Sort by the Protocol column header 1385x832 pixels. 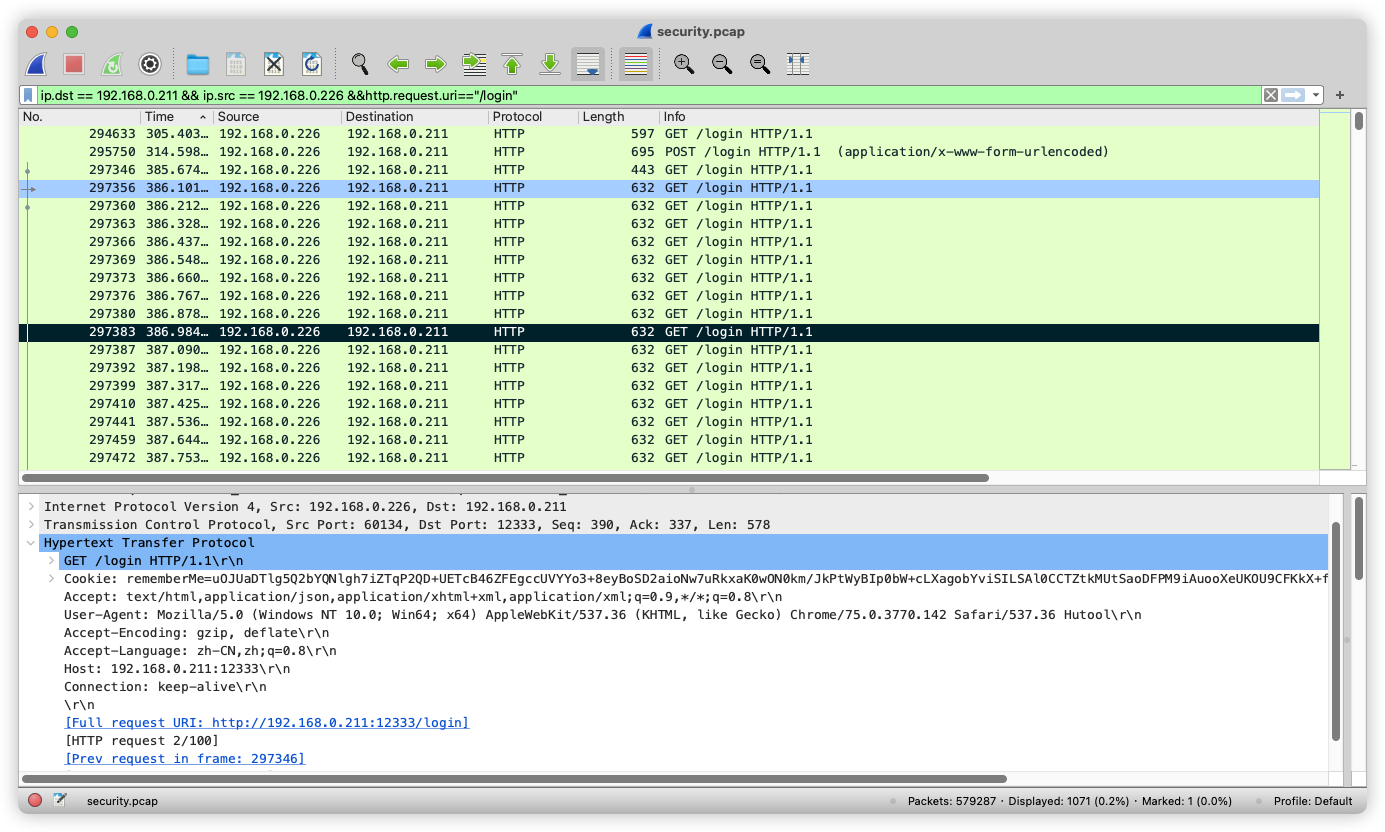point(534,117)
